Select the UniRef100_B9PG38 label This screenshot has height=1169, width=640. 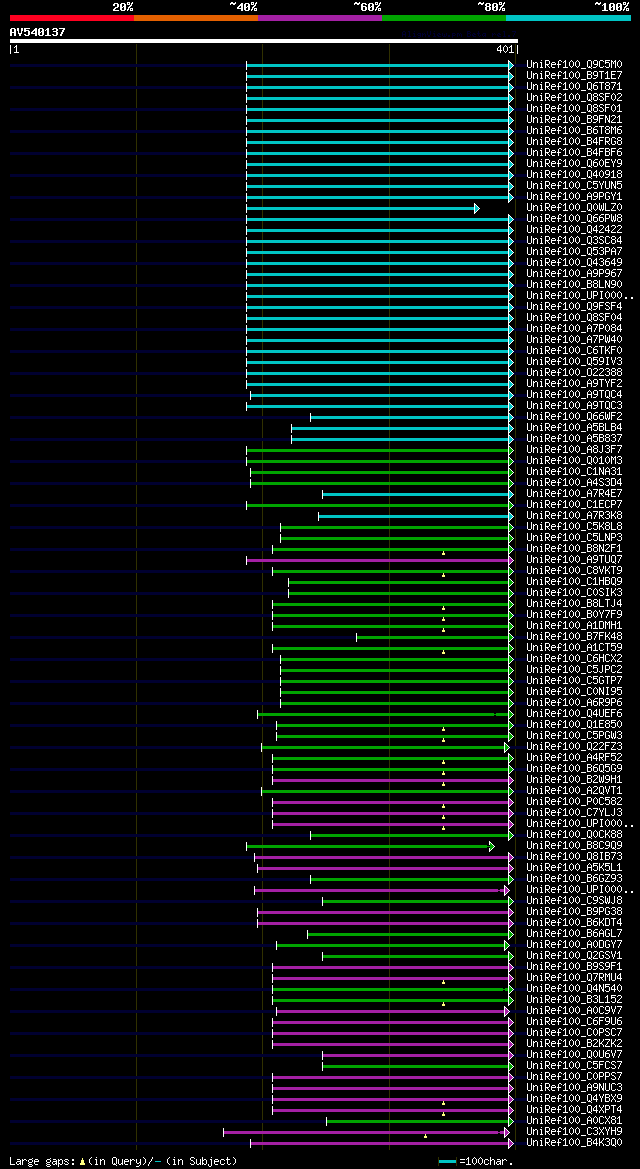pyautogui.click(x=574, y=912)
